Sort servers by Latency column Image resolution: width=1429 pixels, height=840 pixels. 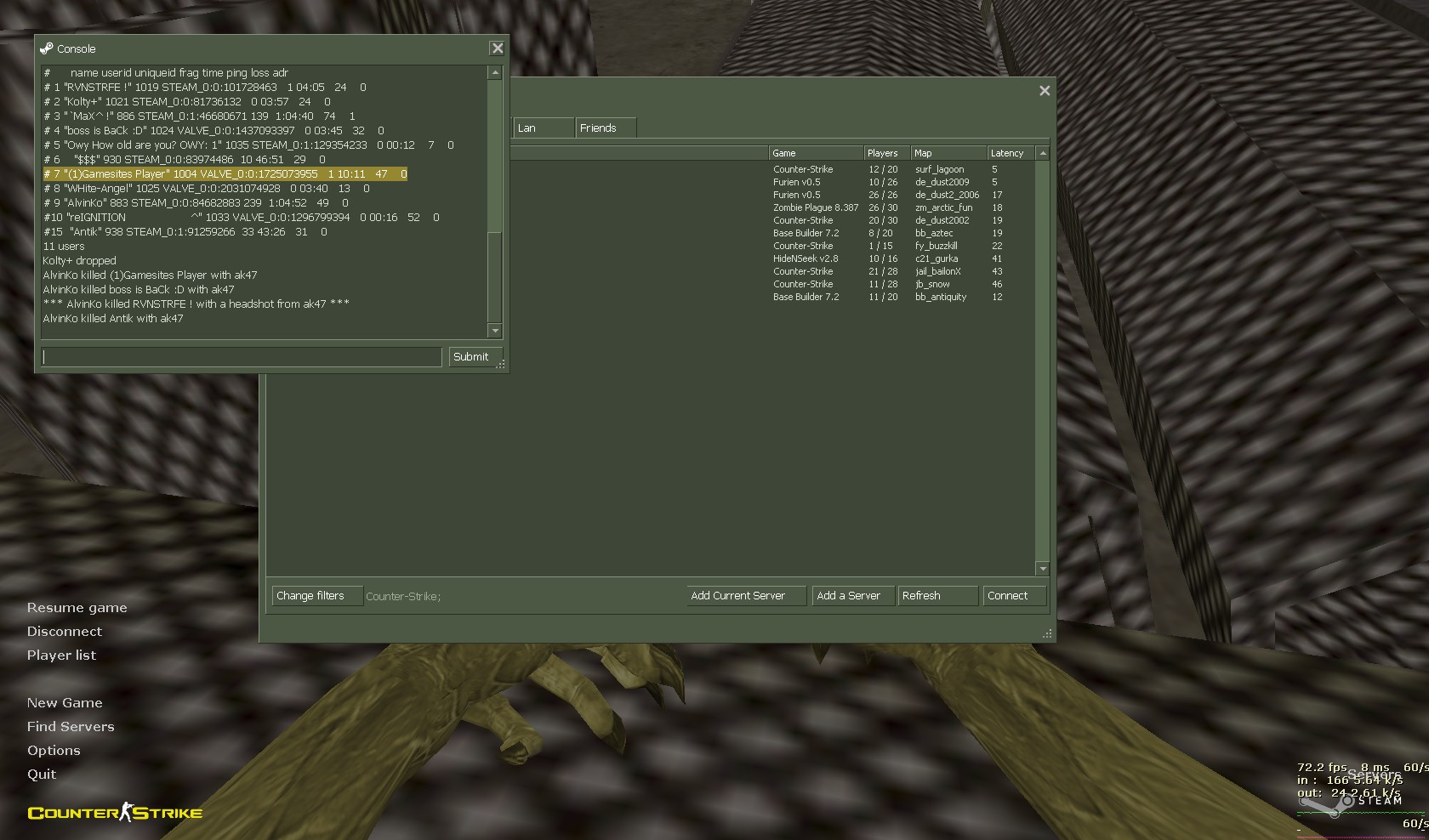click(1011, 153)
